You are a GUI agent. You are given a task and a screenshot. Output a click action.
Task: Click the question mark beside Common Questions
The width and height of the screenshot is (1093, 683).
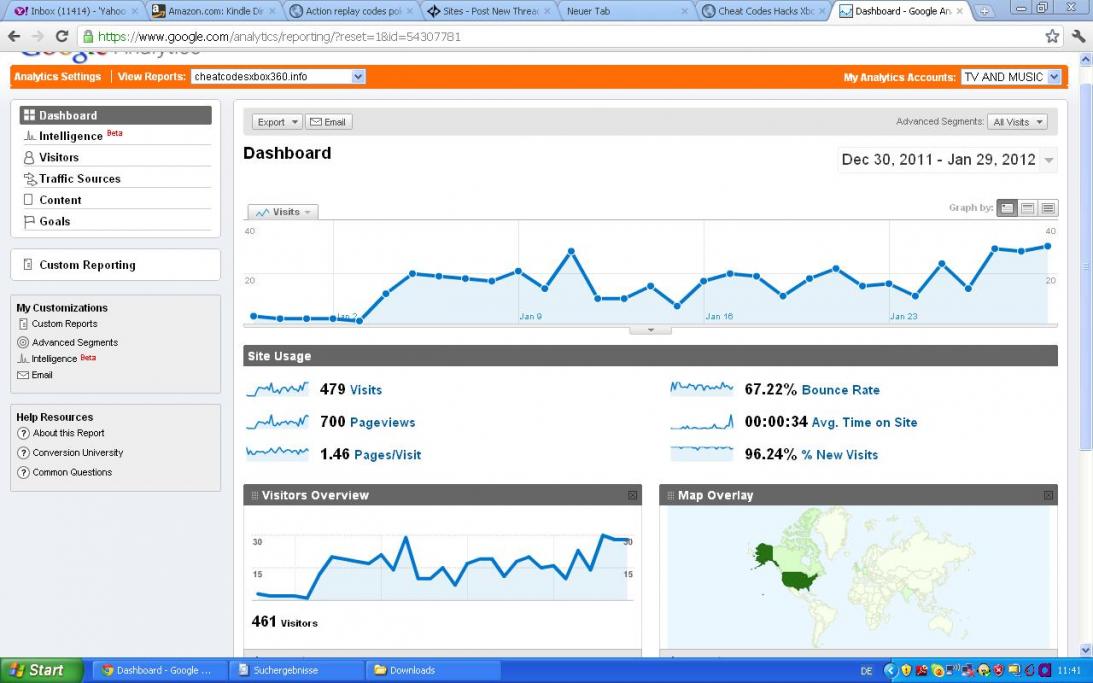(x=24, y=473)
